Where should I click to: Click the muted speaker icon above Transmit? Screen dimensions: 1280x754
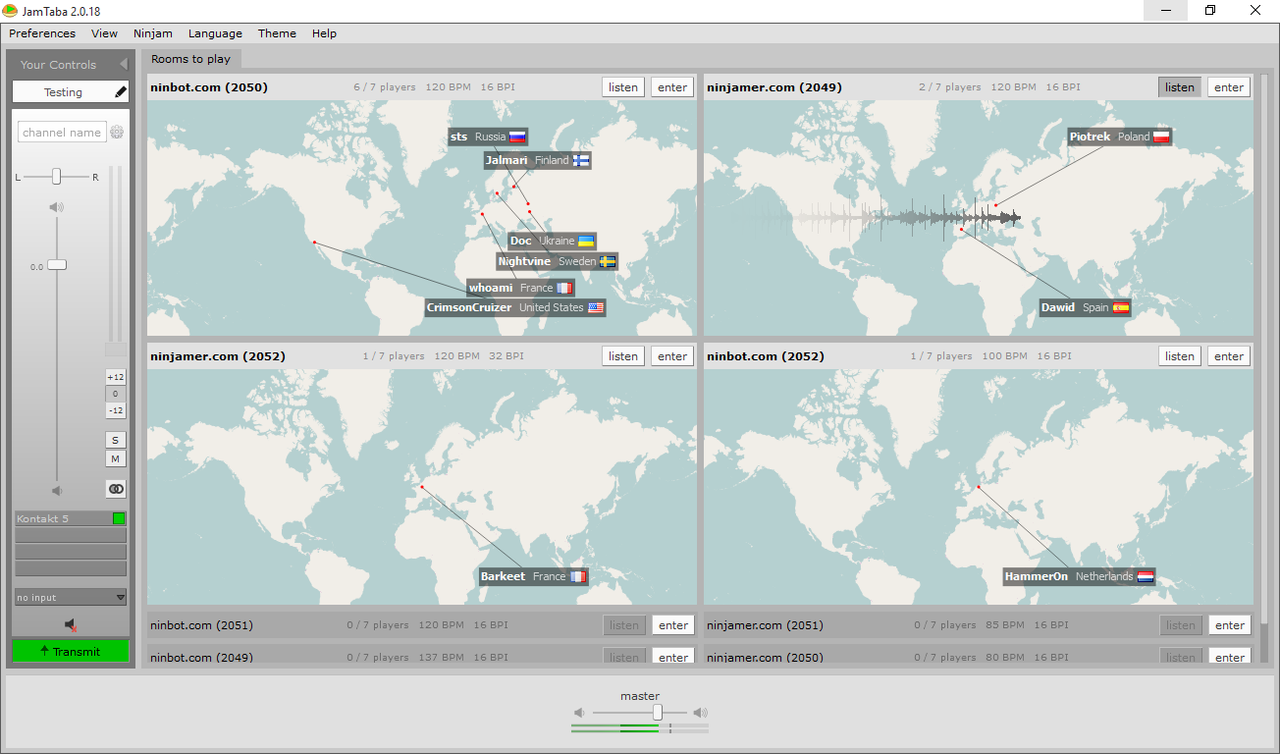[x=70, y=625]
